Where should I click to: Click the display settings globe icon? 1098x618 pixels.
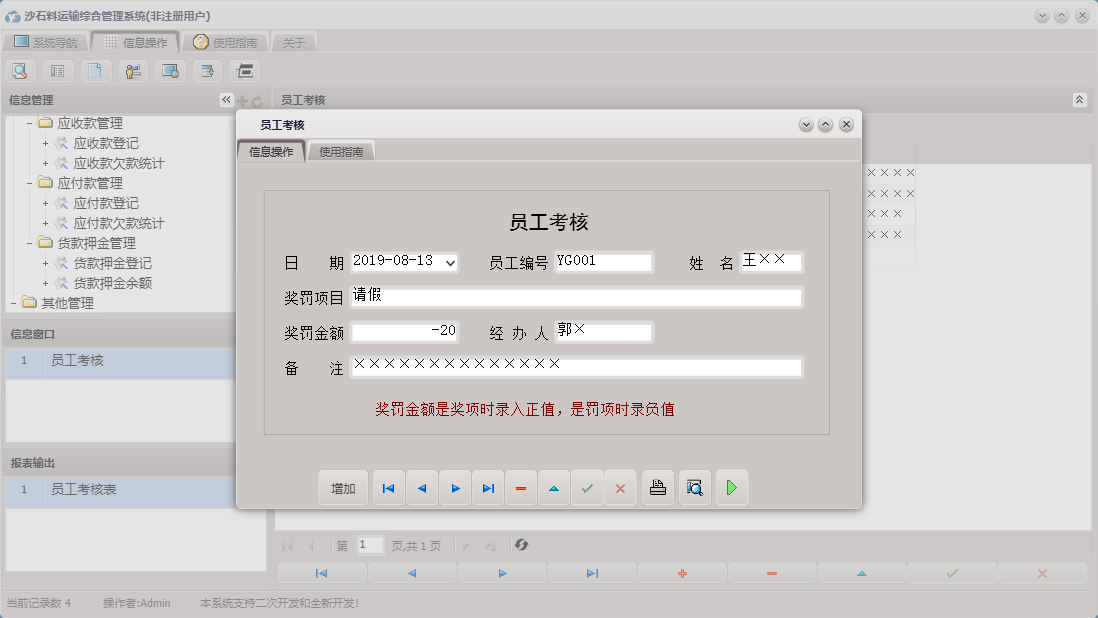click(168, 71)
